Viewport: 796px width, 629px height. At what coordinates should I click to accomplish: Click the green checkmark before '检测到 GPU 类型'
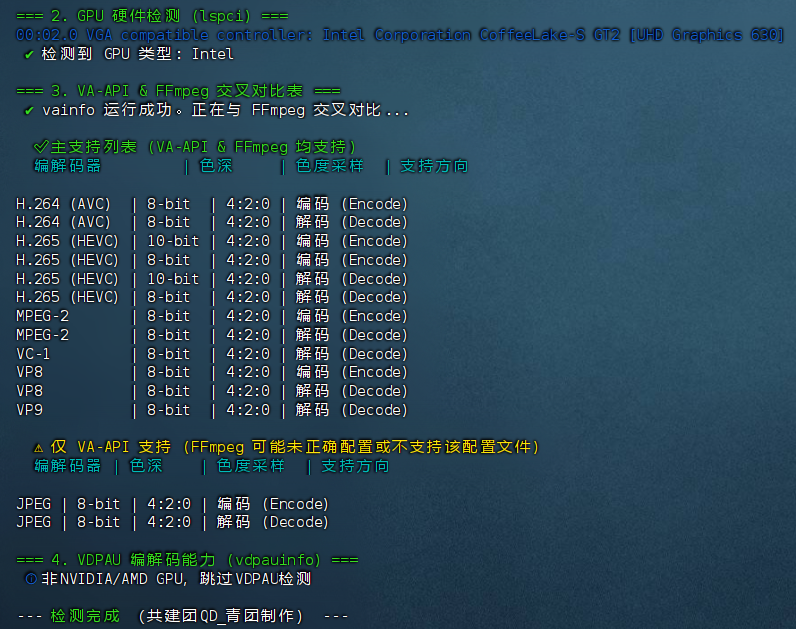(x=29, y=54)
